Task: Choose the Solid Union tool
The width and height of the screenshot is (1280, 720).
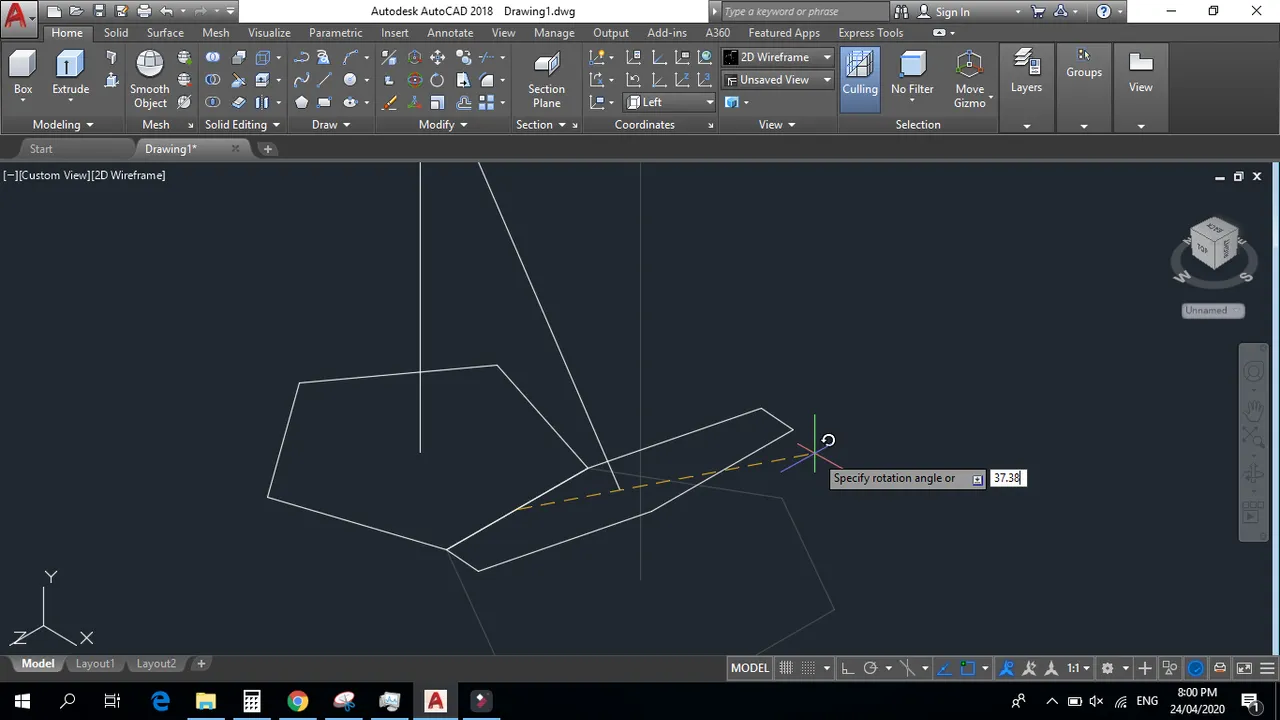Action: tap(213, 57)
